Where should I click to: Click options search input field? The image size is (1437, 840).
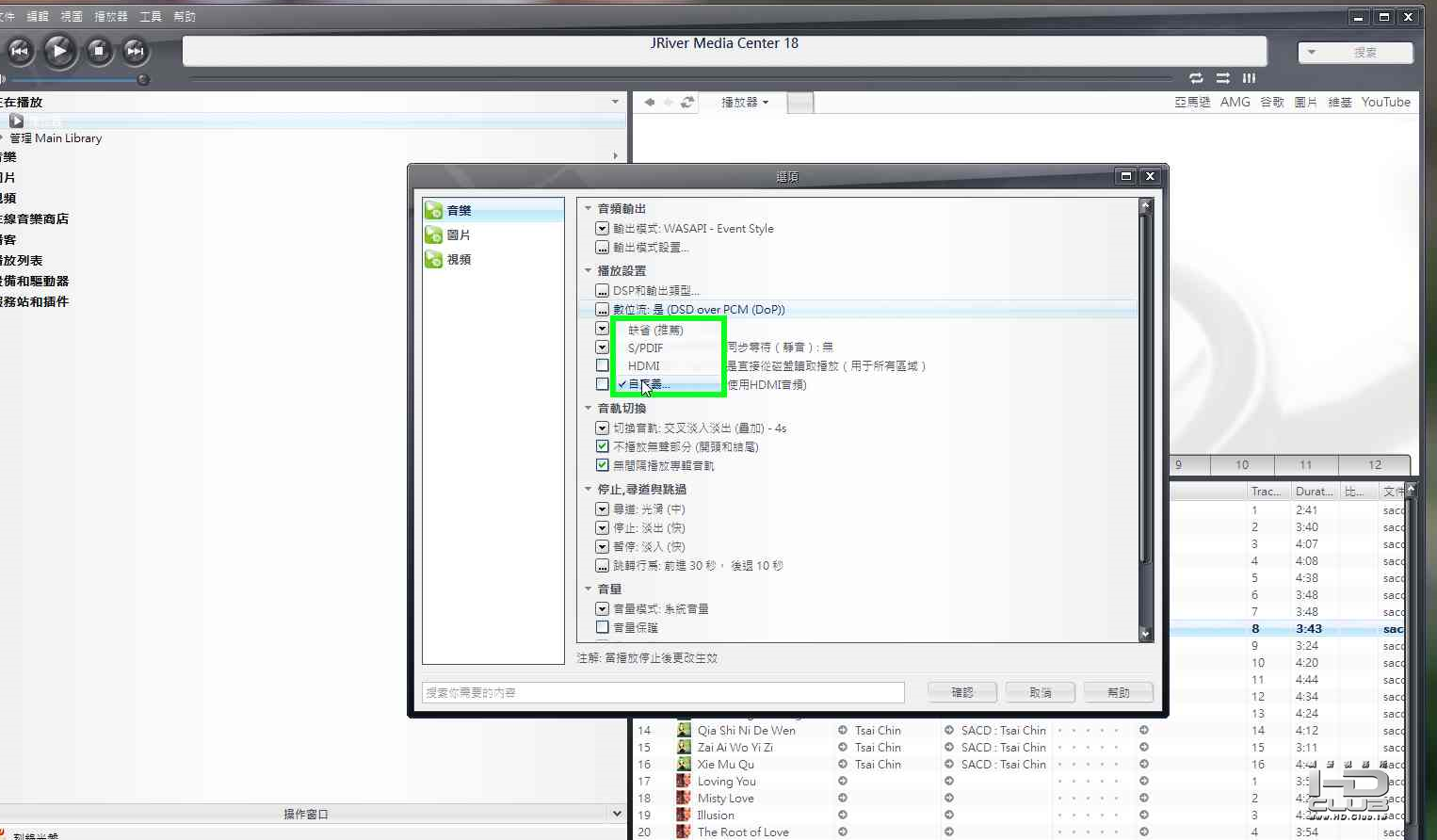tap(663, 692)
